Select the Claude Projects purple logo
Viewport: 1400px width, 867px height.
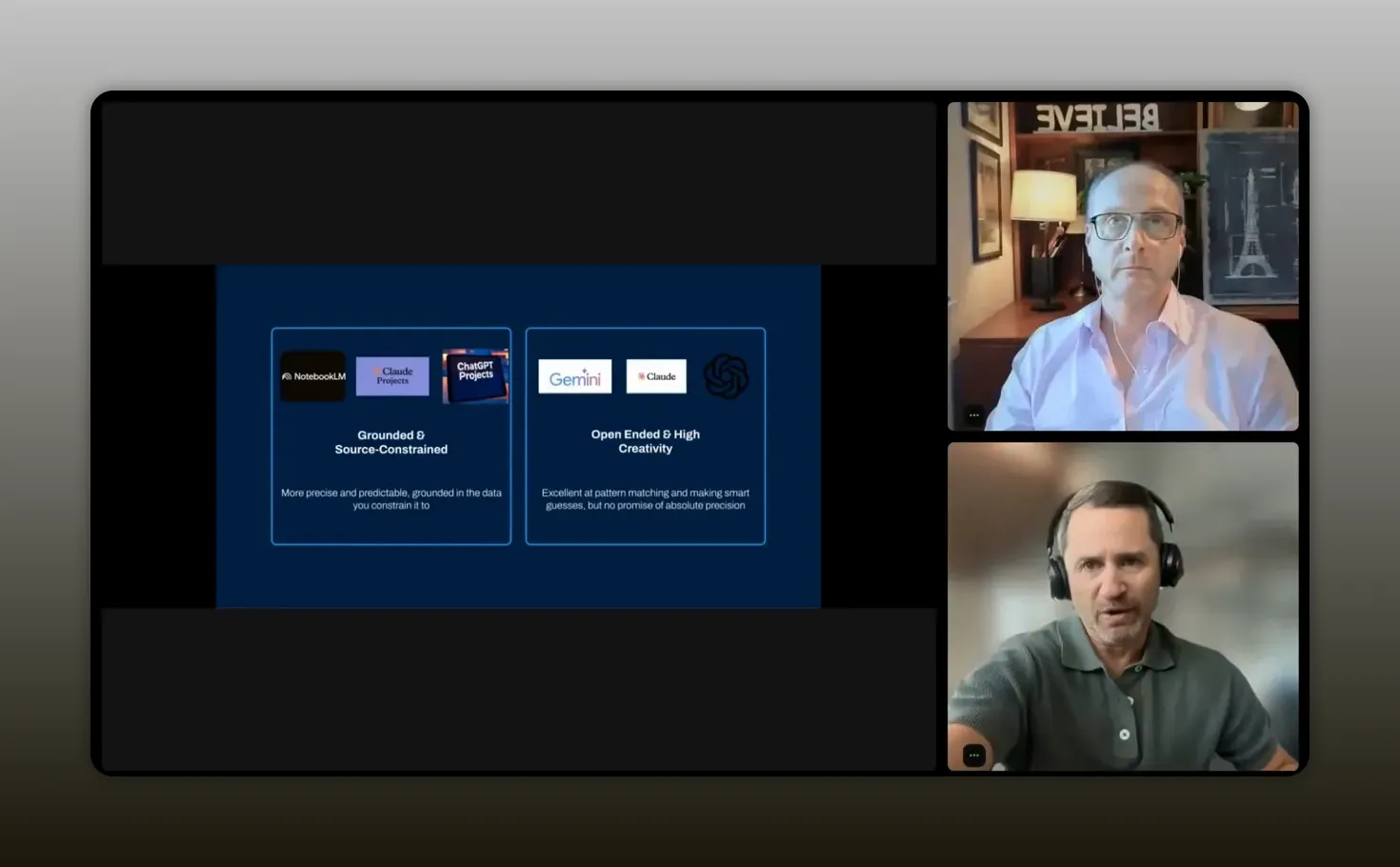click(x=392, y=376)
